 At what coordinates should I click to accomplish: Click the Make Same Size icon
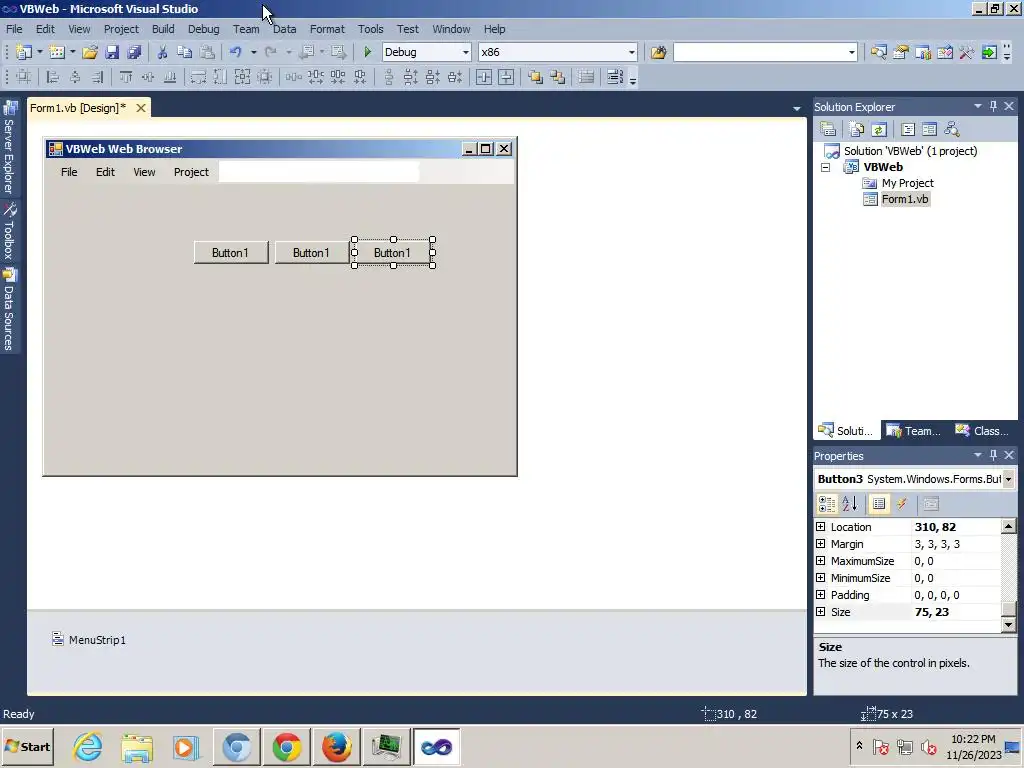243,77
